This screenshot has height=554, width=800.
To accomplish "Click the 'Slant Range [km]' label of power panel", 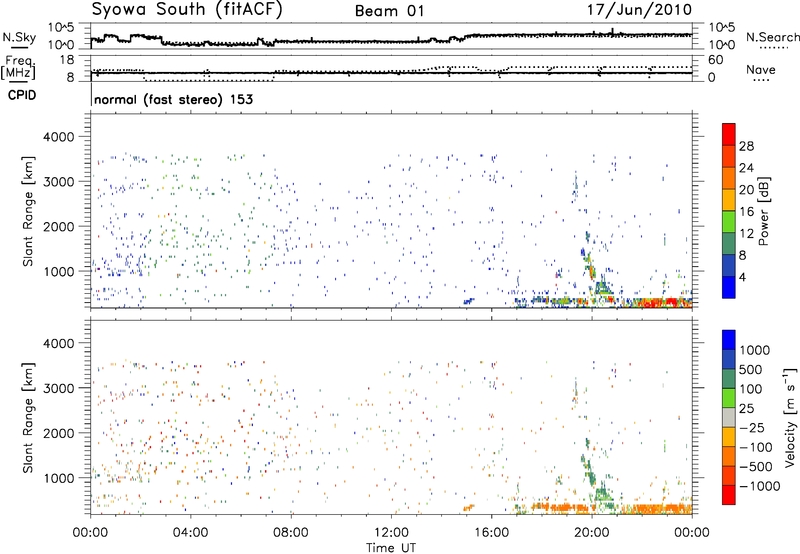I will pyautogui.click(x=28, y=211).
